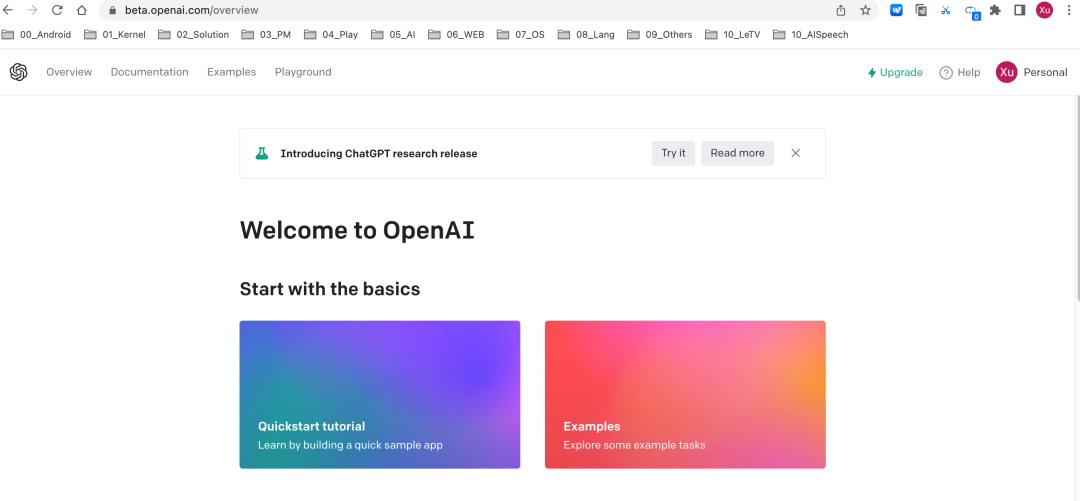The width and height of the screenshot is (1080, 501).
Task: Click the document copy extension icon
Action: point(921,10)
